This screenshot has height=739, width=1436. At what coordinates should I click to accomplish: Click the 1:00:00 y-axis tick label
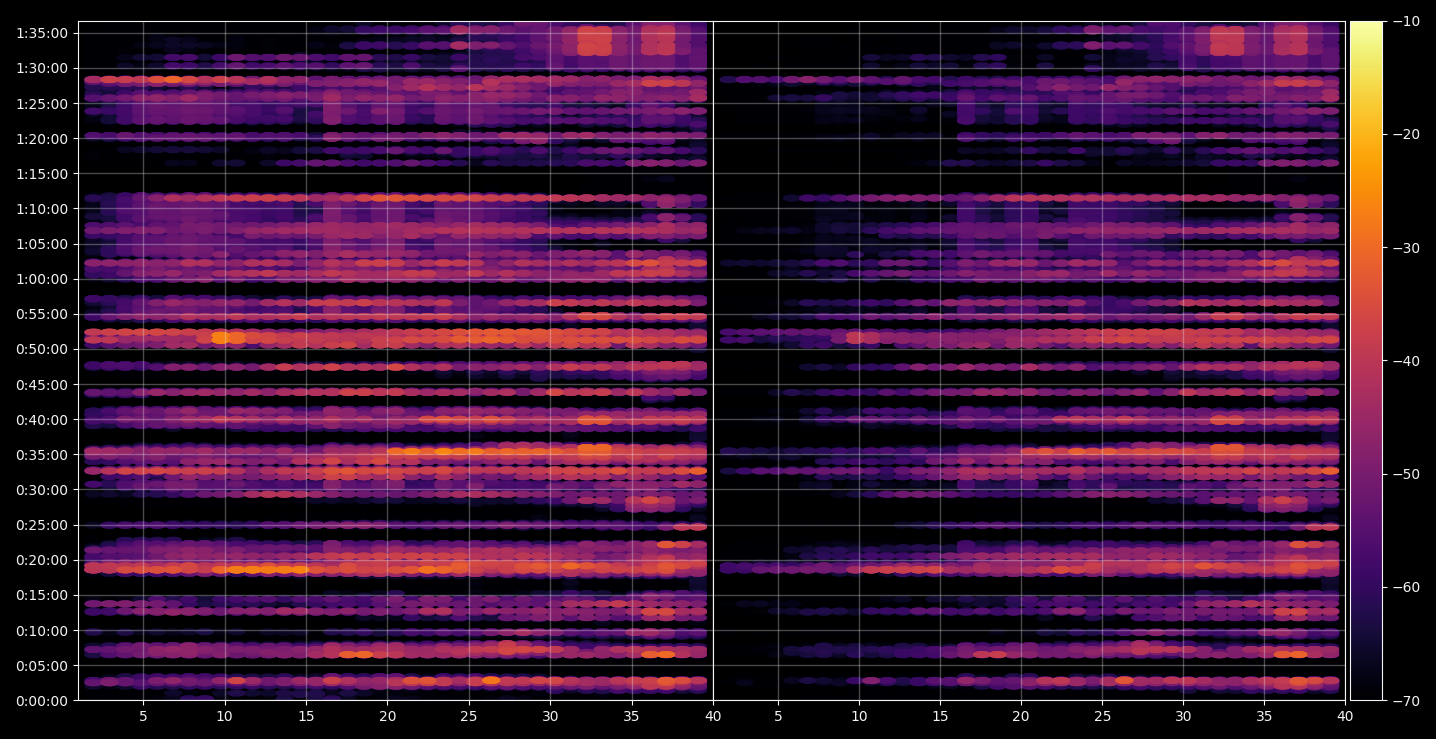coord(42,279)
